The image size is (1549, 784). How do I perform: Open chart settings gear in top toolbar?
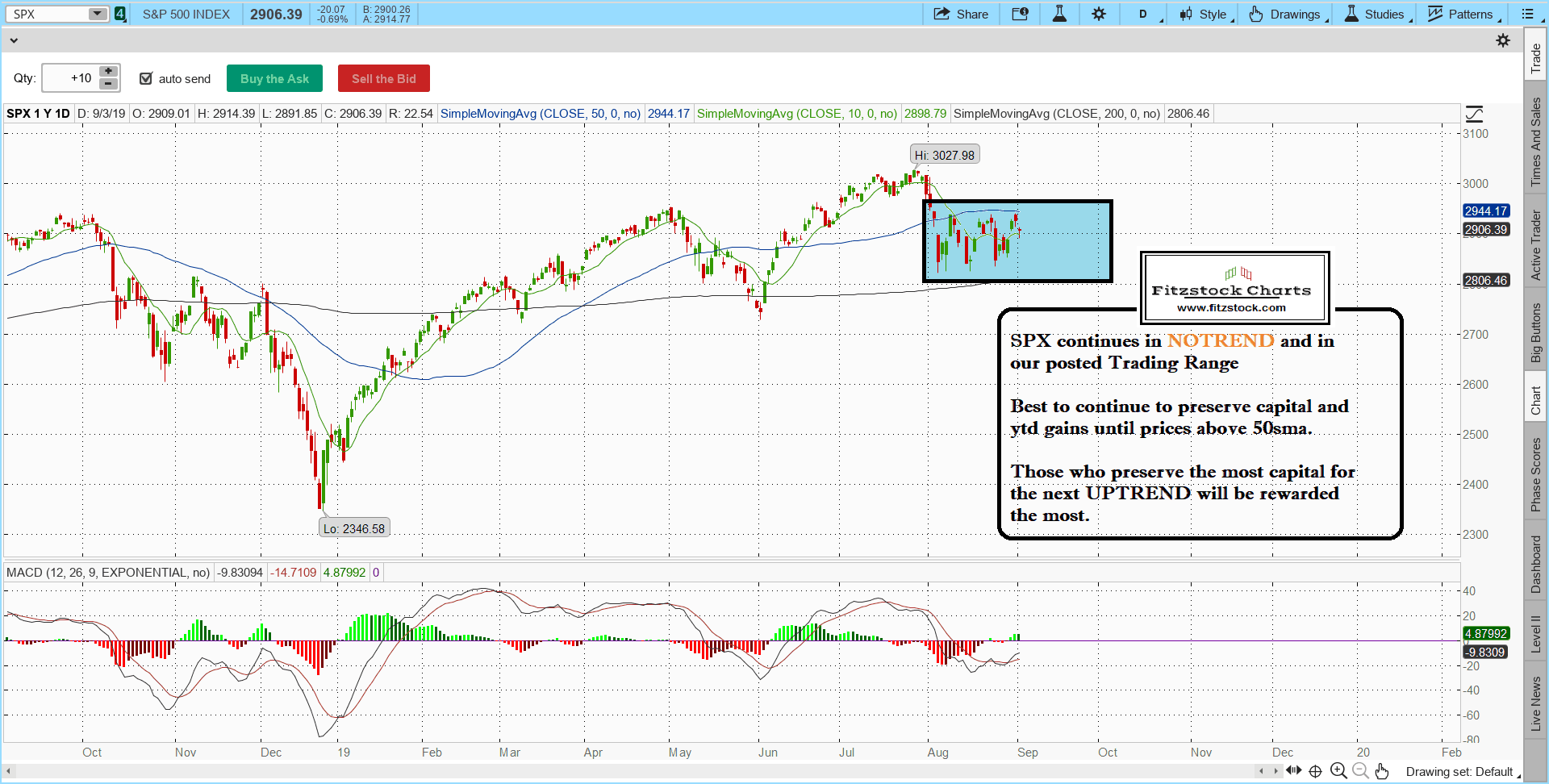pos(1099,14)
